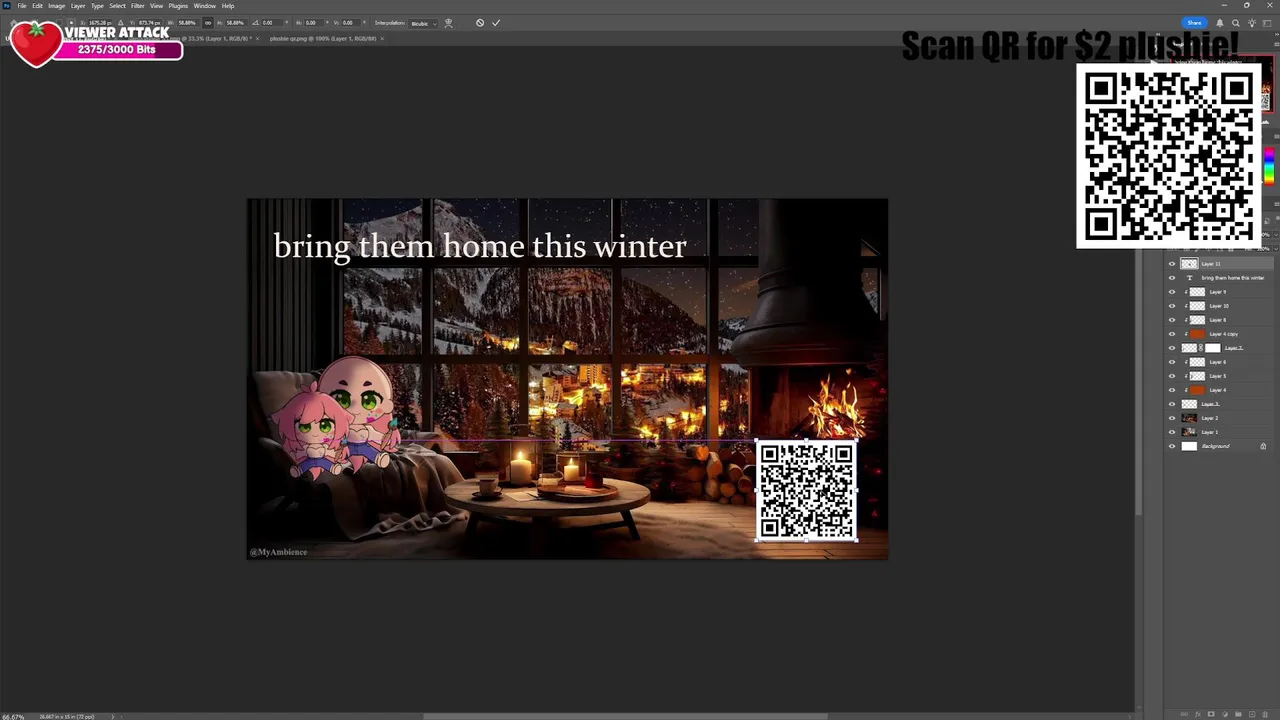The width and height of the screenshot is (1280, 720).
Task: Click the width percentage field
Action: 186,23
